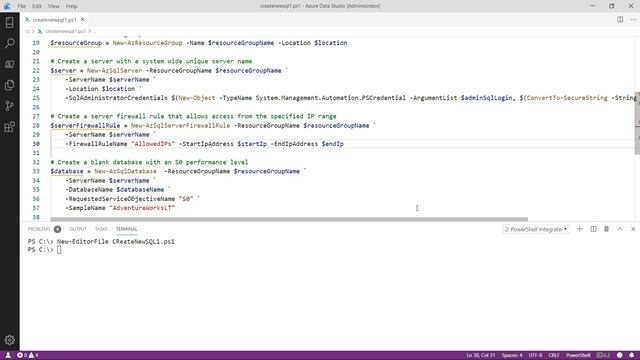Viewport: 640px width, 360px height.
Task: Click the $serverFirewallRule variable on line 28
Action: [x=85, y=125]
